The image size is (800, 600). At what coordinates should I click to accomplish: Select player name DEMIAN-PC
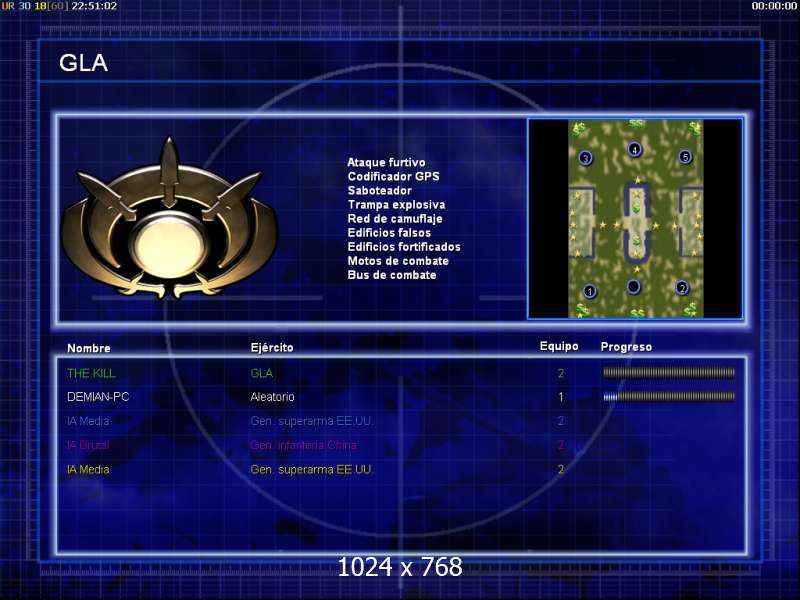tap(98, 396)
